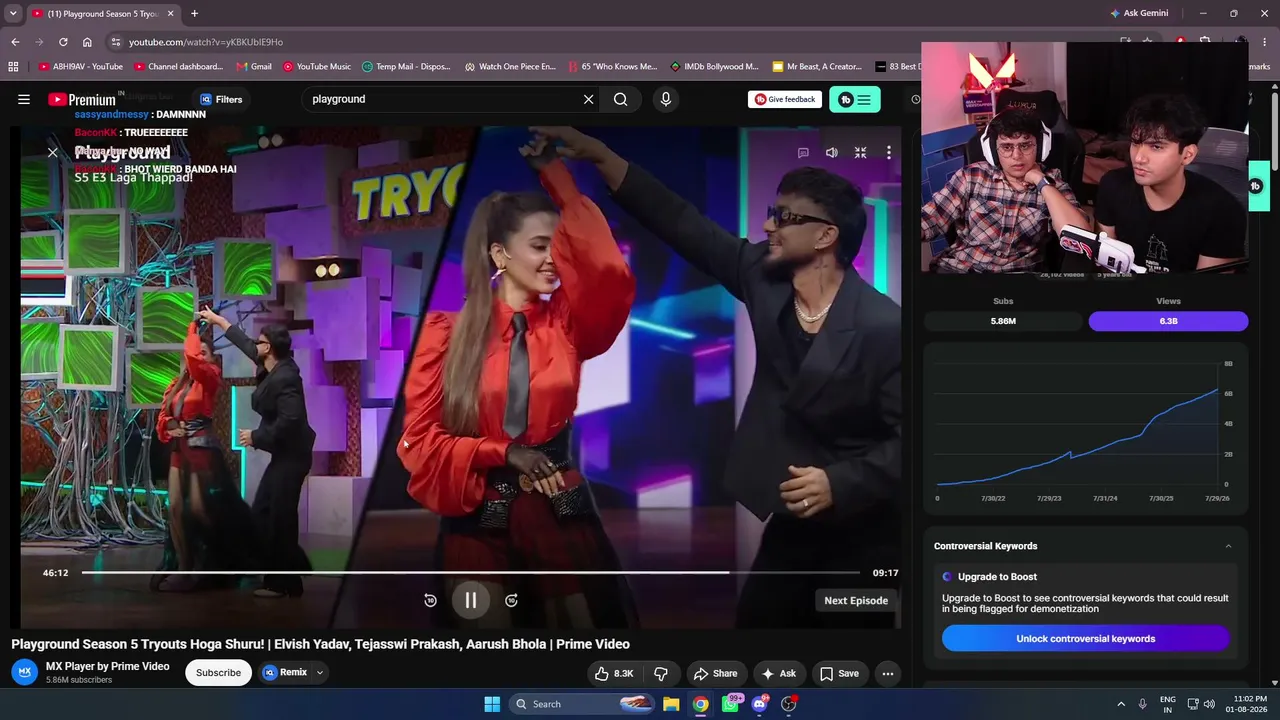Open a new browser tab
The height and width of the screenshot is (720, 1280).
194,13
